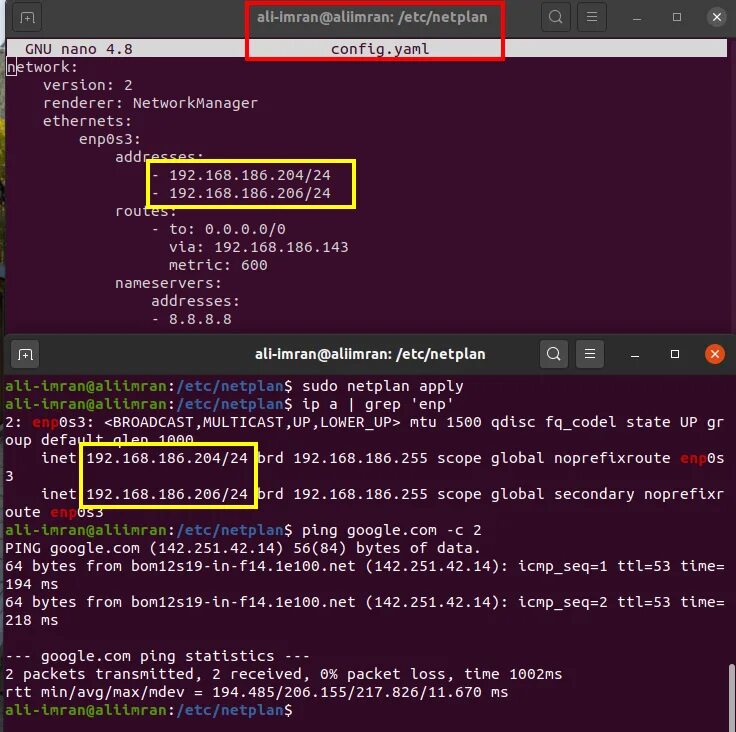Viewport: 736px width, 732px height.
Task: Click lower terminal title 'ali-imran@aliimran: /etc/netplan'
Action: click(x=370, y=354)
